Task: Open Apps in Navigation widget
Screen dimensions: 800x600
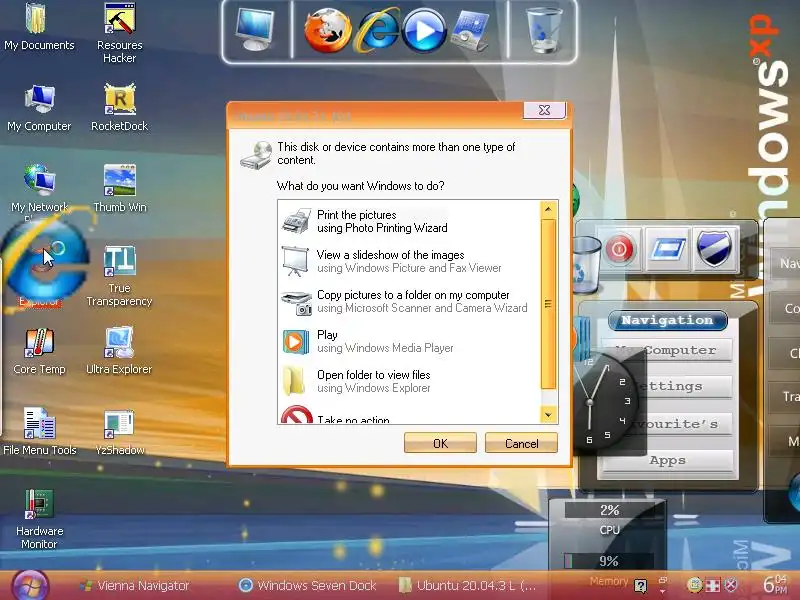Action: coord(667,460)
